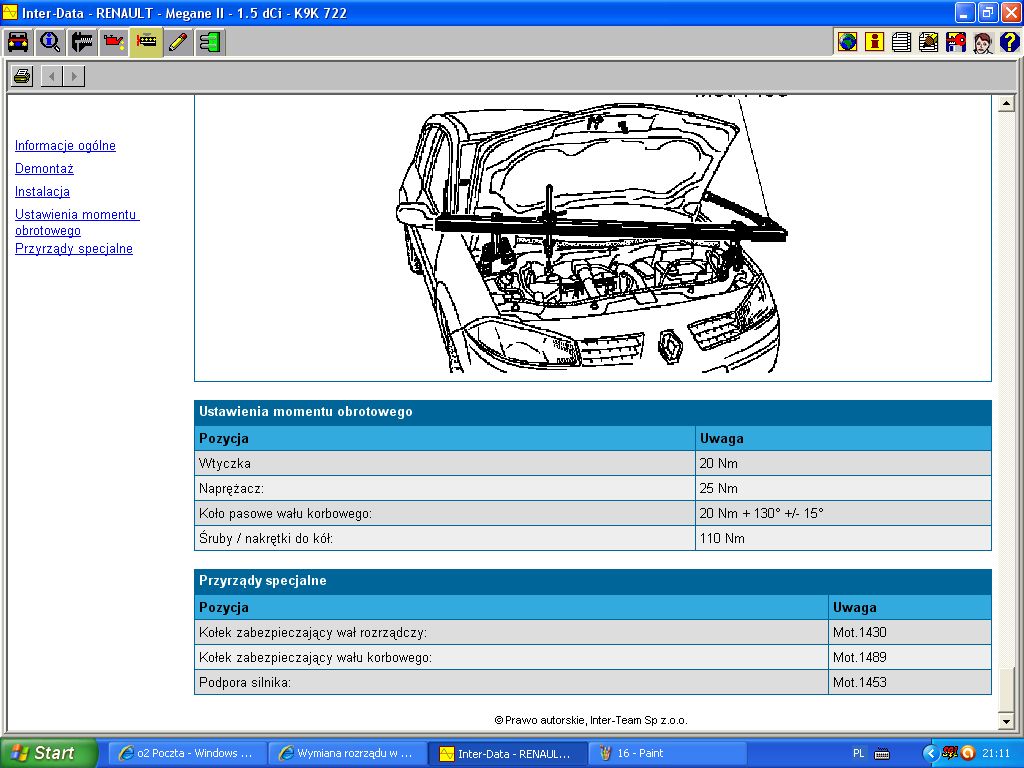Screen dimensions: 1024x768
Task: Click the engine support illustration image
Action: pyautogui.click(x=590, y=236)
